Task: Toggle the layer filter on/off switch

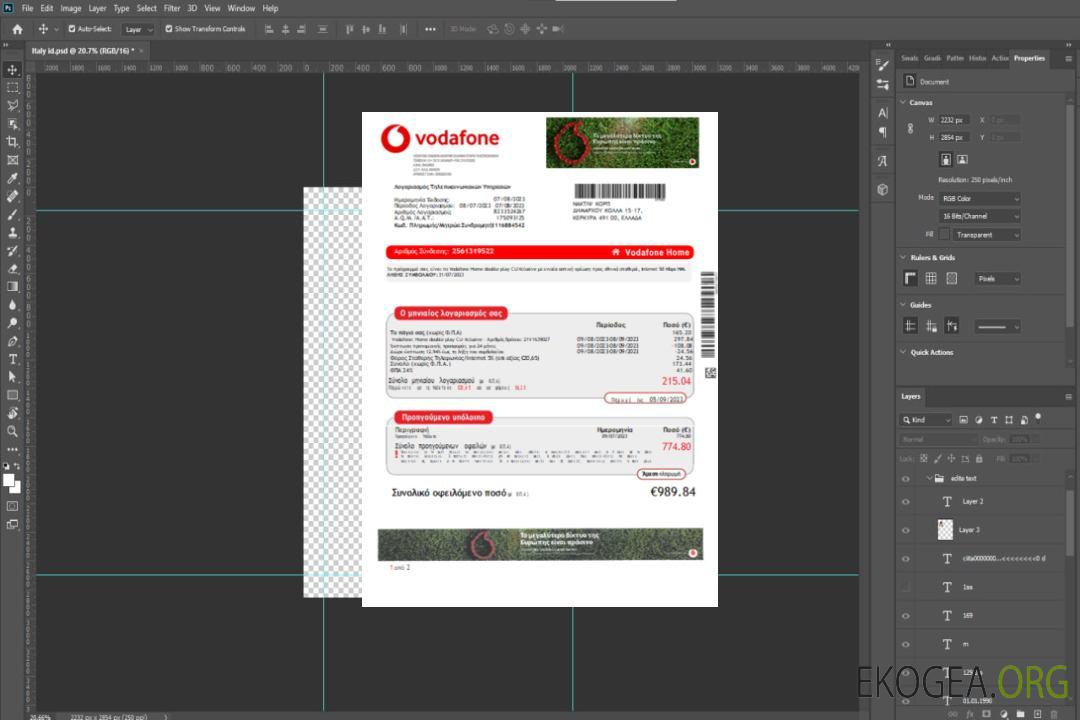Action: (1038, 418)
